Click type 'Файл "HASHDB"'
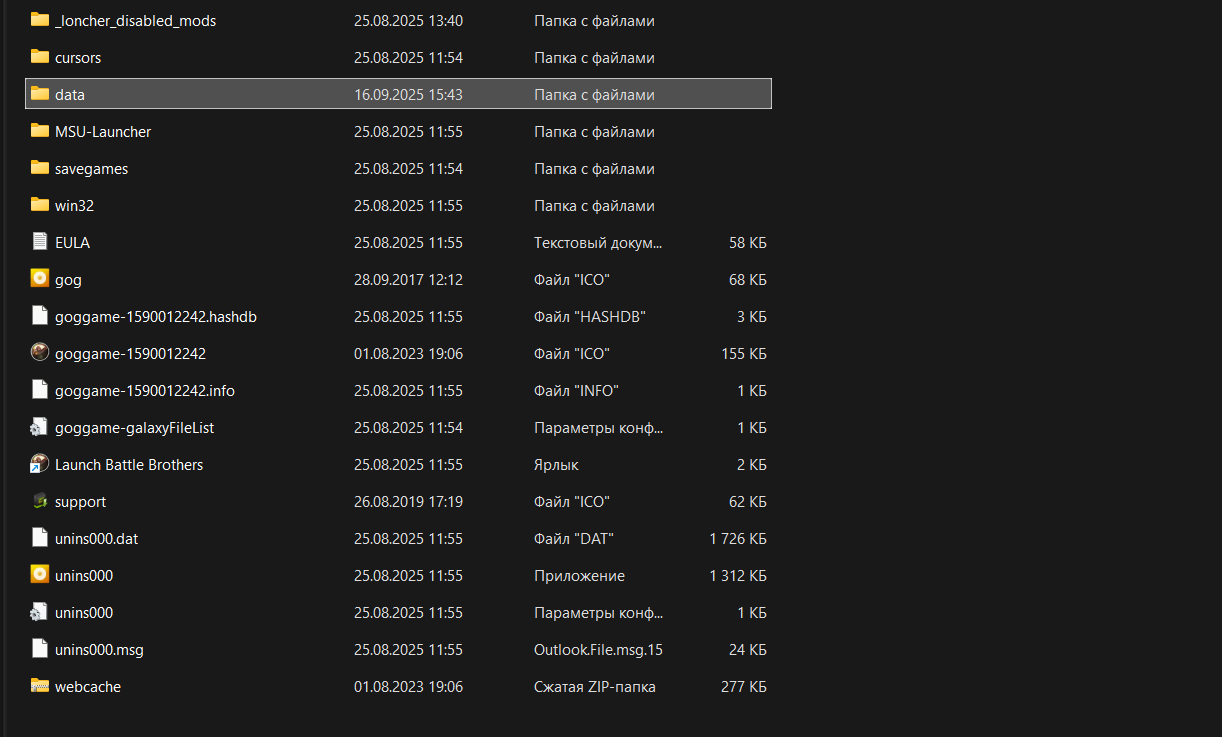Viewport: 1222px width, 737px height. pos(590,316)
